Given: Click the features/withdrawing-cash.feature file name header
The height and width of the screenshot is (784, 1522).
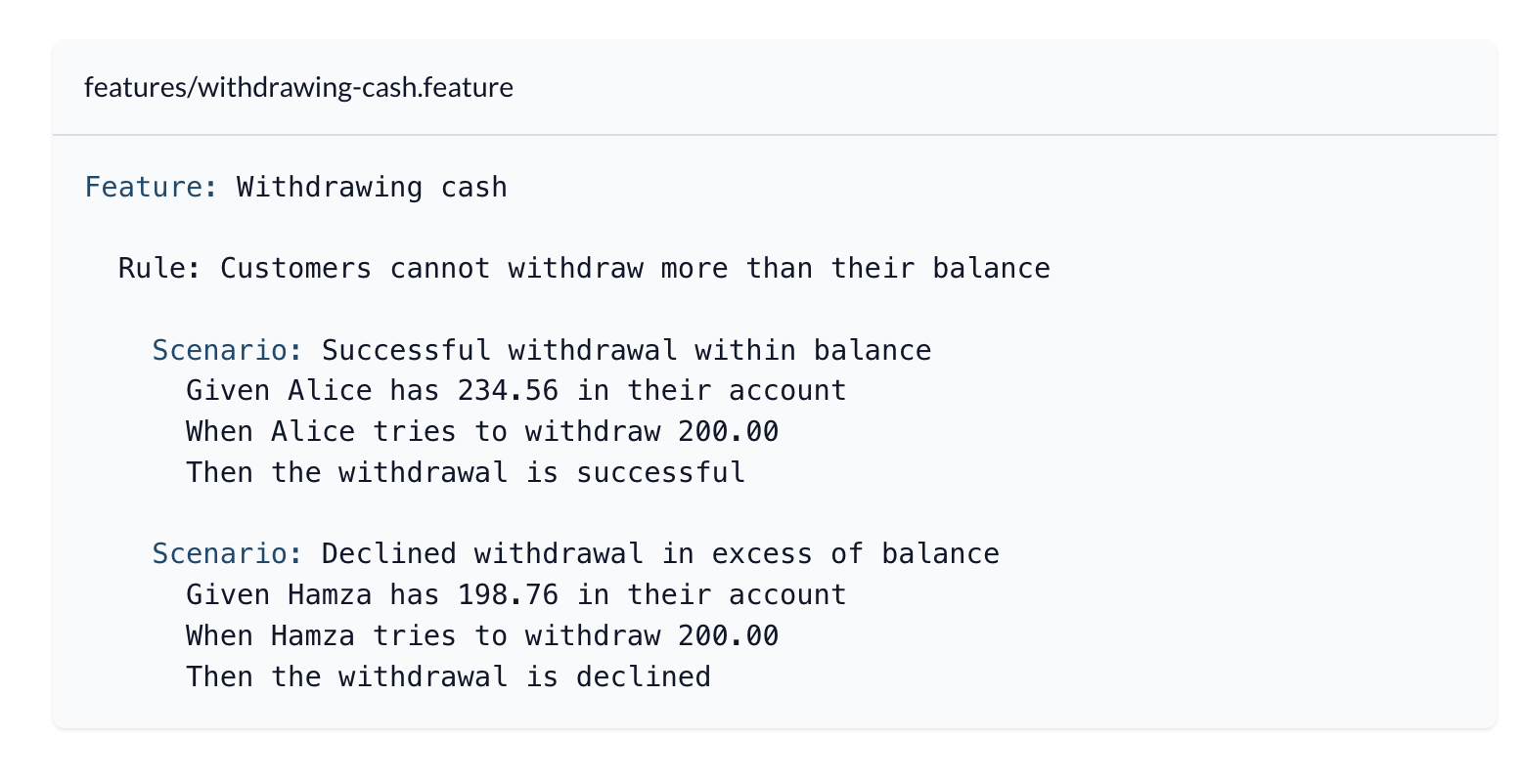Looking at the screenshot, I should pyautogui.click(x=298, y=88).
